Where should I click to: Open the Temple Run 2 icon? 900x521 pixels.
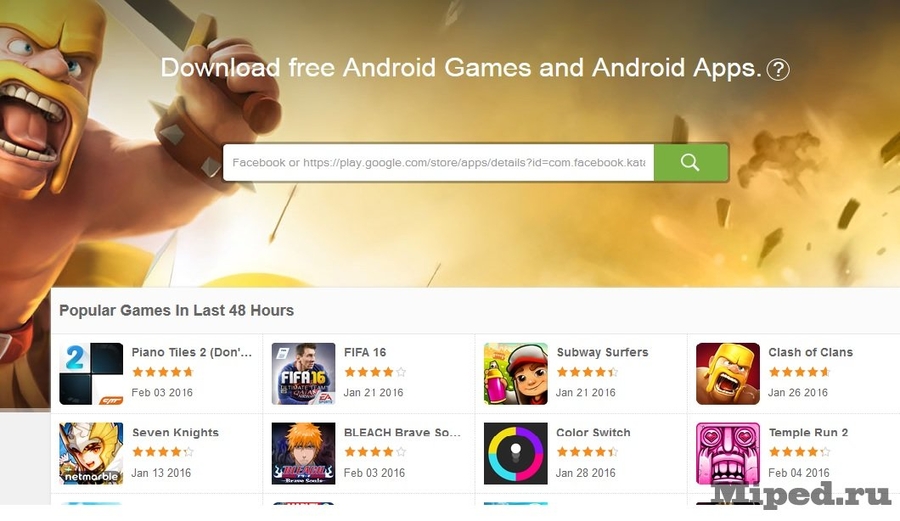click(x=728, y=454)
